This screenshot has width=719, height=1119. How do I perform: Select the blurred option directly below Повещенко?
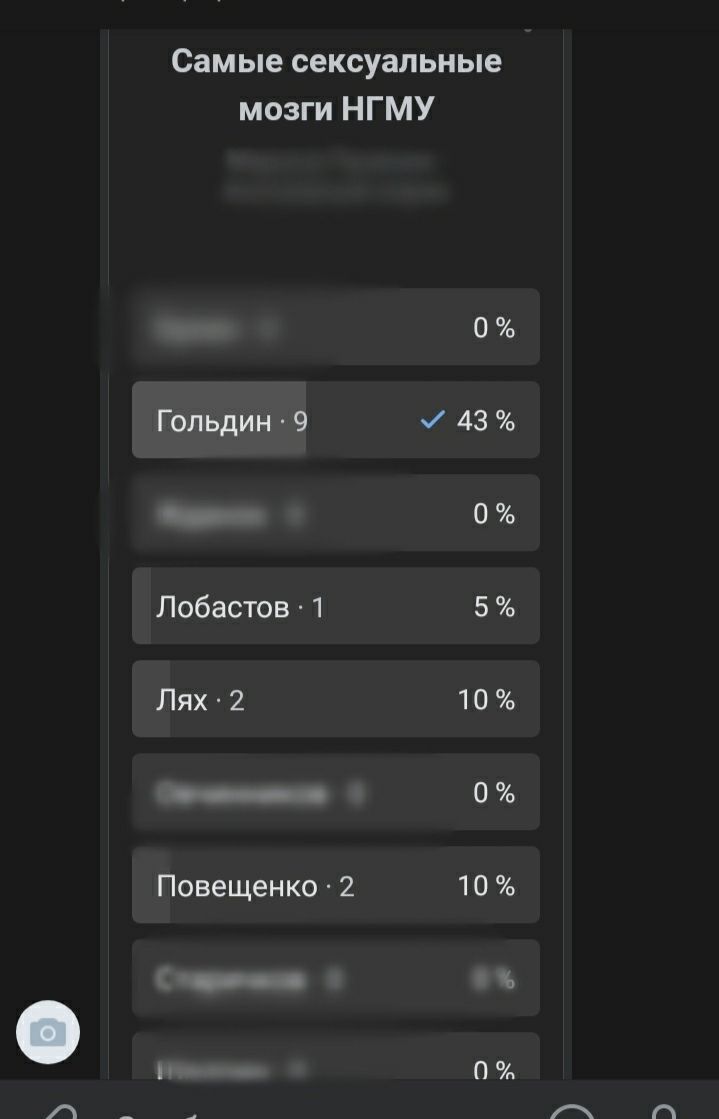(x=335, y=979)
